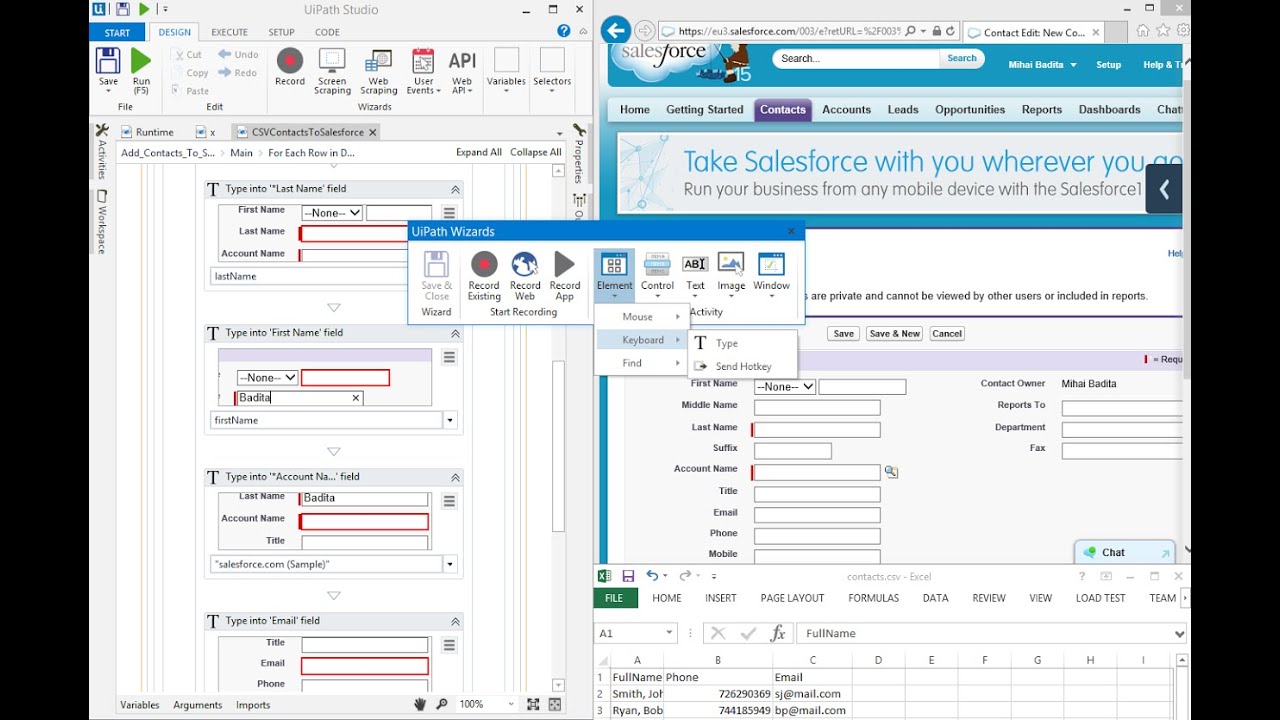Click the browser back arrow button
The image size is (1280, 720).
tap(616, 30)
